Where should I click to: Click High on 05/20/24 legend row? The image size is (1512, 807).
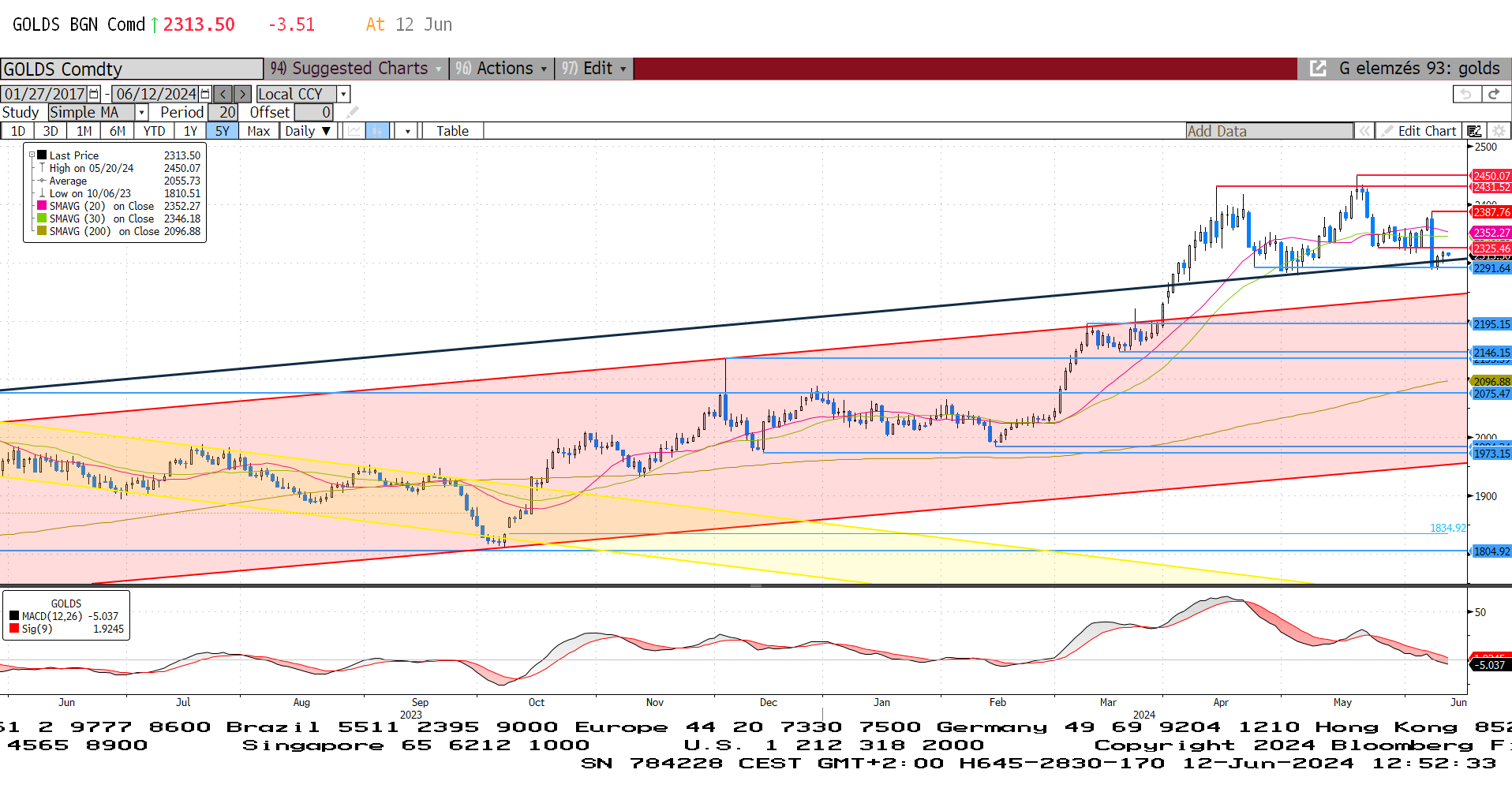tap(119, 168)
